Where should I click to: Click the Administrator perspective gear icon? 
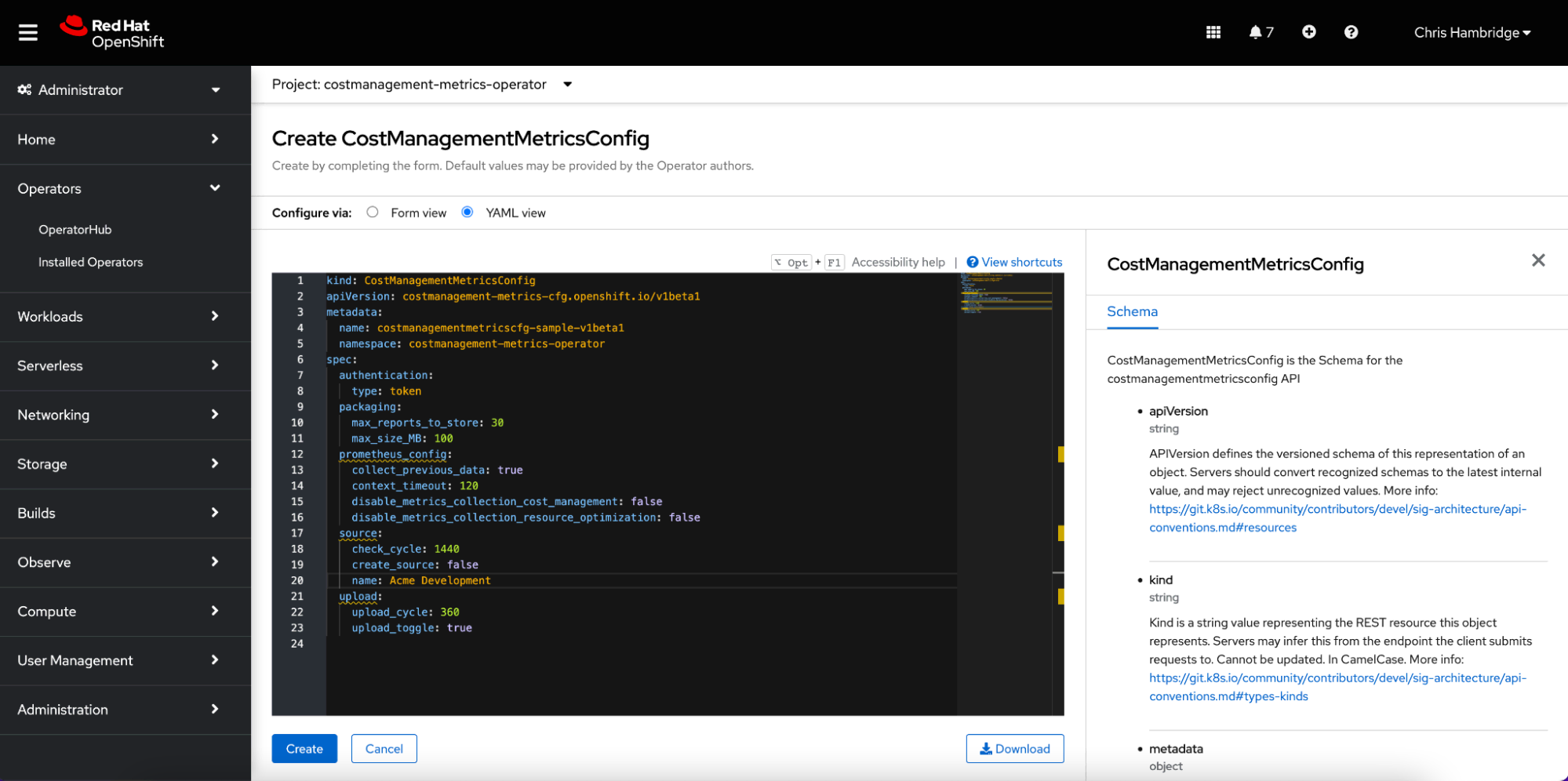pos(24,89)
